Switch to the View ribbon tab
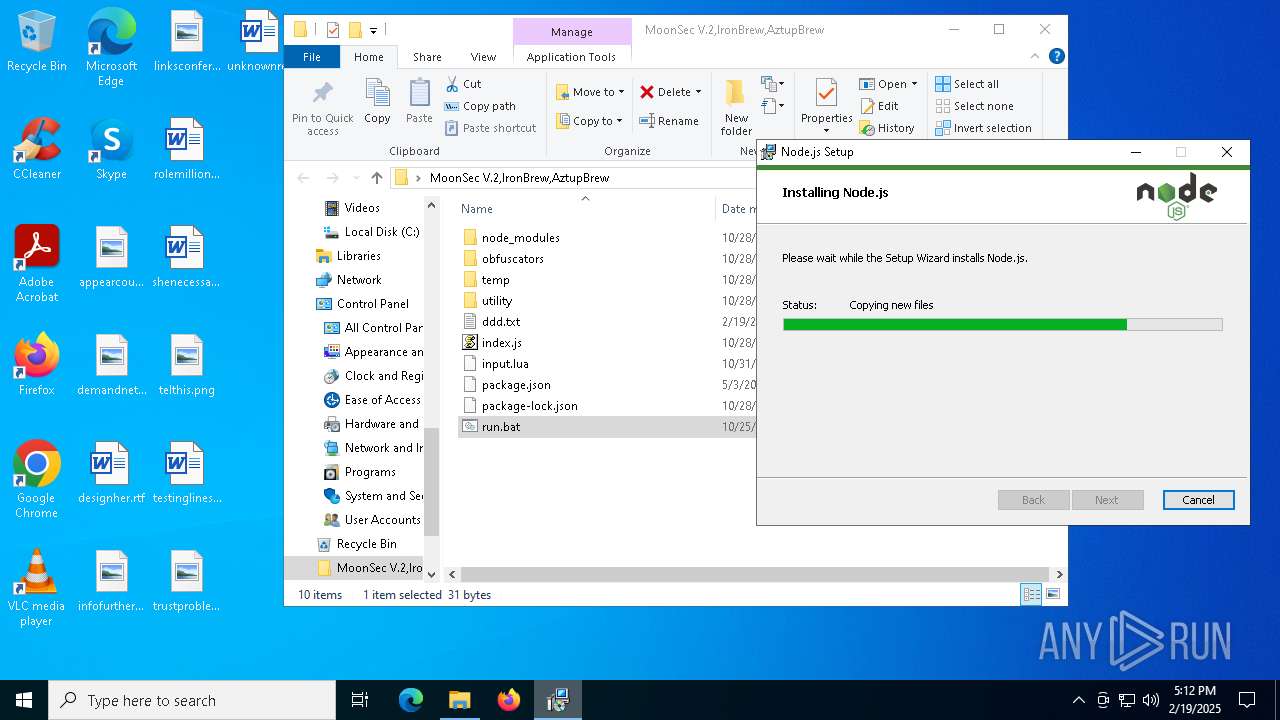Image resolution: width=1280 pixels, height=720 pixels. (x=483, y=57)
